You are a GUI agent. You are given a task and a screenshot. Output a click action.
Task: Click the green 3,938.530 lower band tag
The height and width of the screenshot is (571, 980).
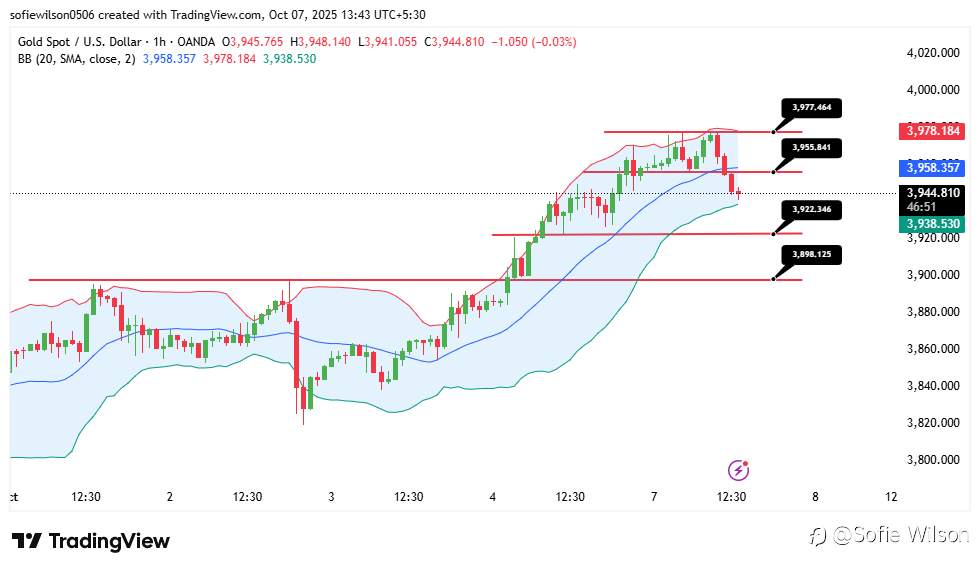[x=933, y=225]
